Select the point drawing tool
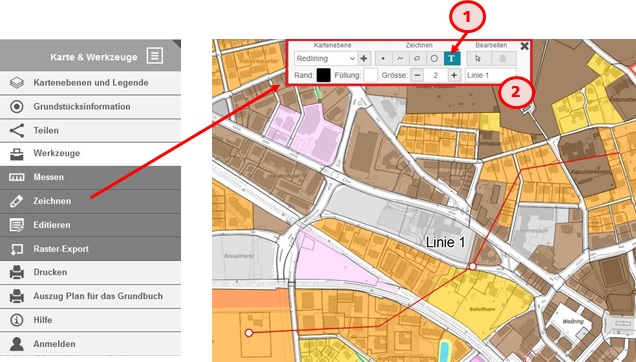This screenshot has height=362, width=636. click(x=383, y=58)
